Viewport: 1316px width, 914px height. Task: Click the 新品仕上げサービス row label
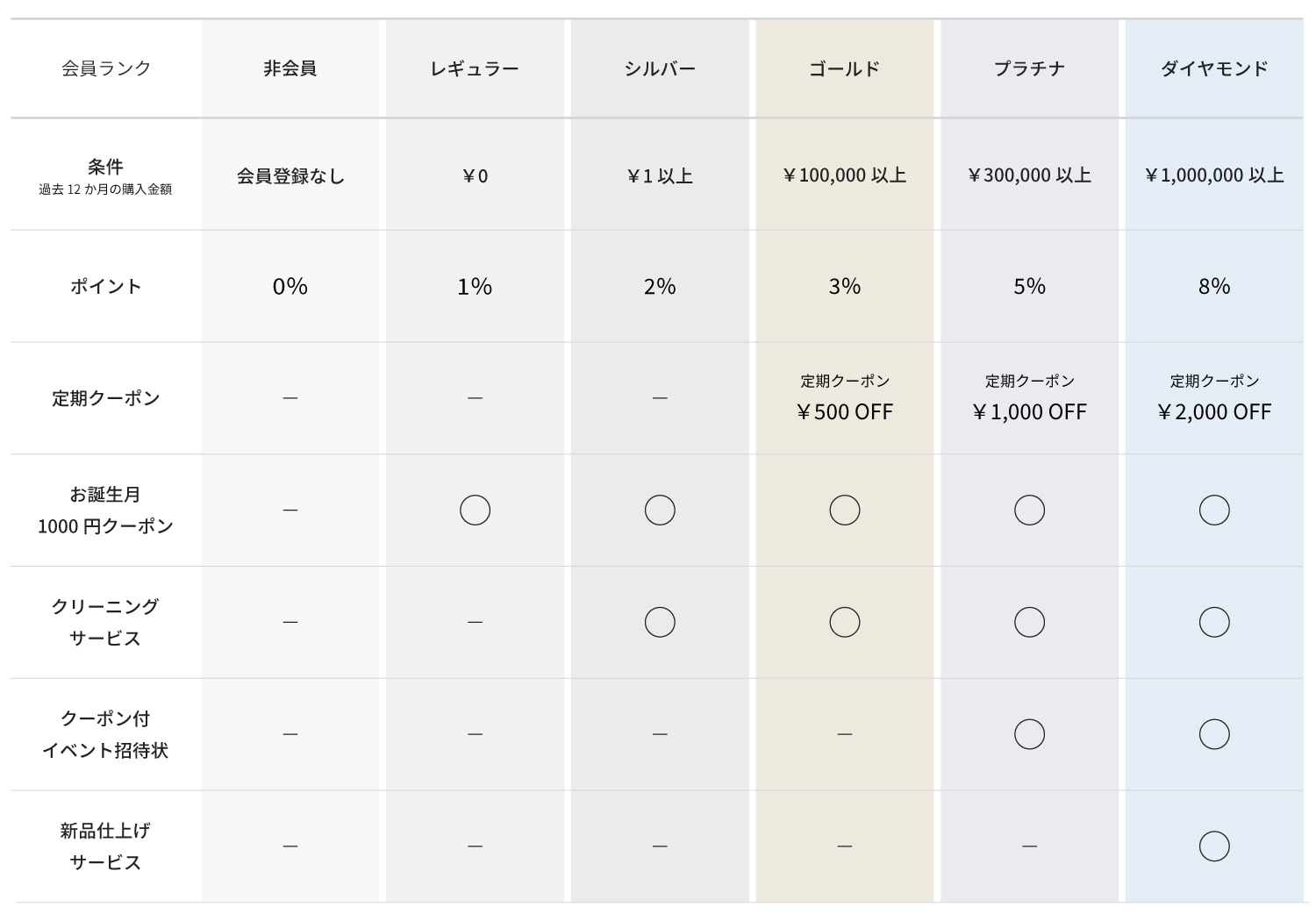[x=105, y=846]
